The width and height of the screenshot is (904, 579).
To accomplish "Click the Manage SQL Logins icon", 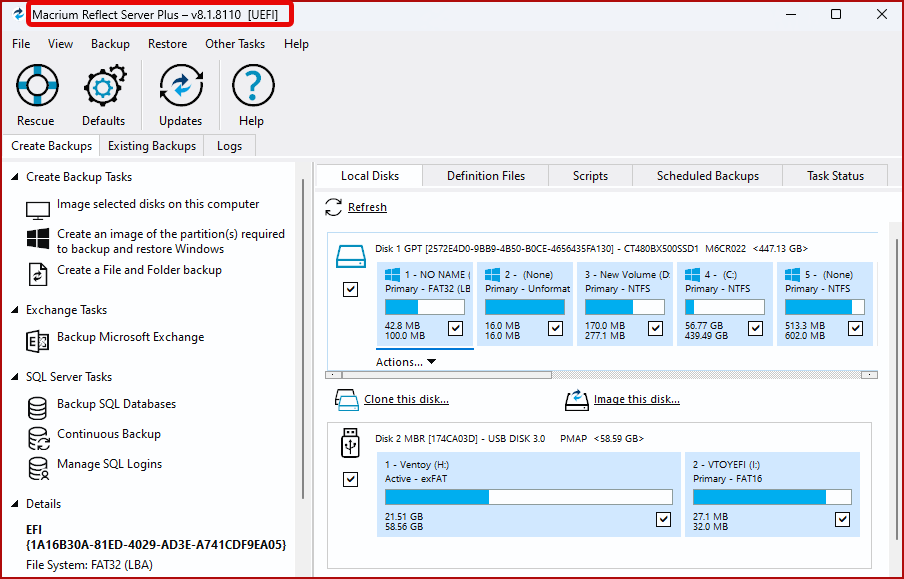I will (x=38, y=468).
